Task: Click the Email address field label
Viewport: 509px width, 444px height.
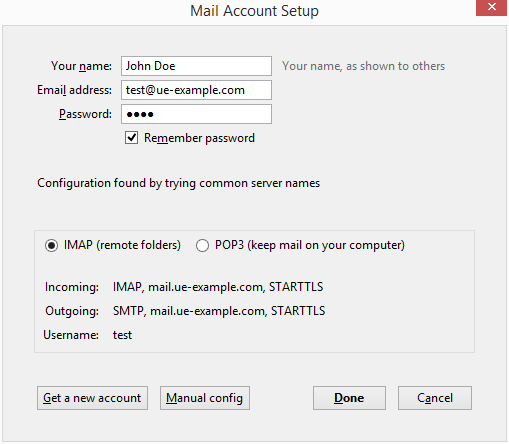Action: [x=74, y=90]
